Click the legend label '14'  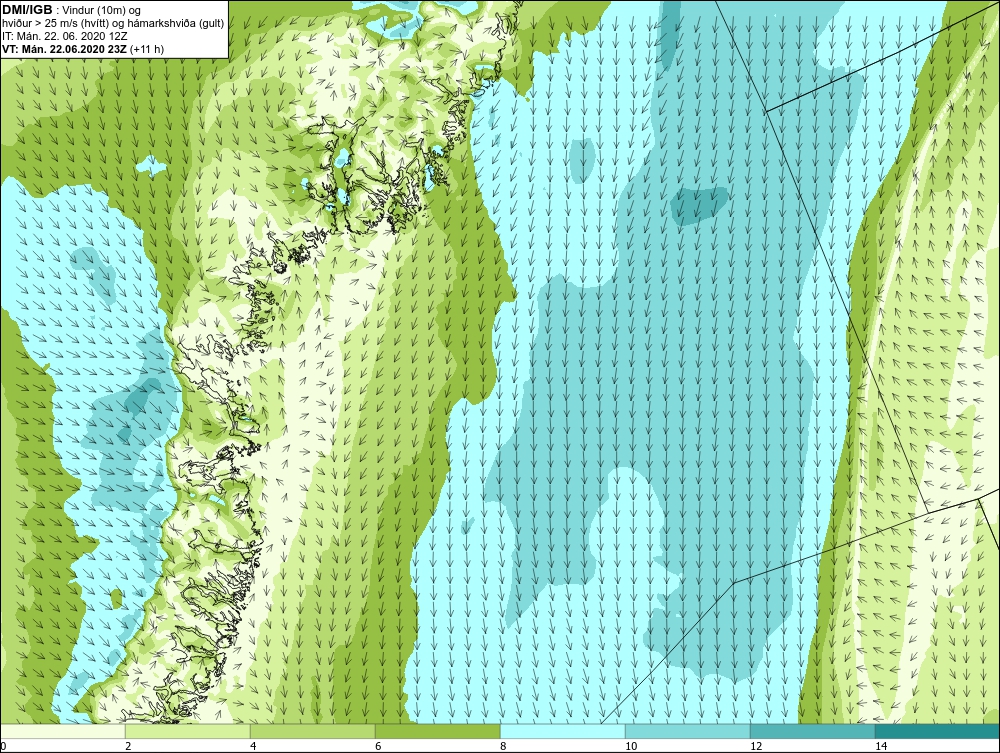[x=881, y=746]
